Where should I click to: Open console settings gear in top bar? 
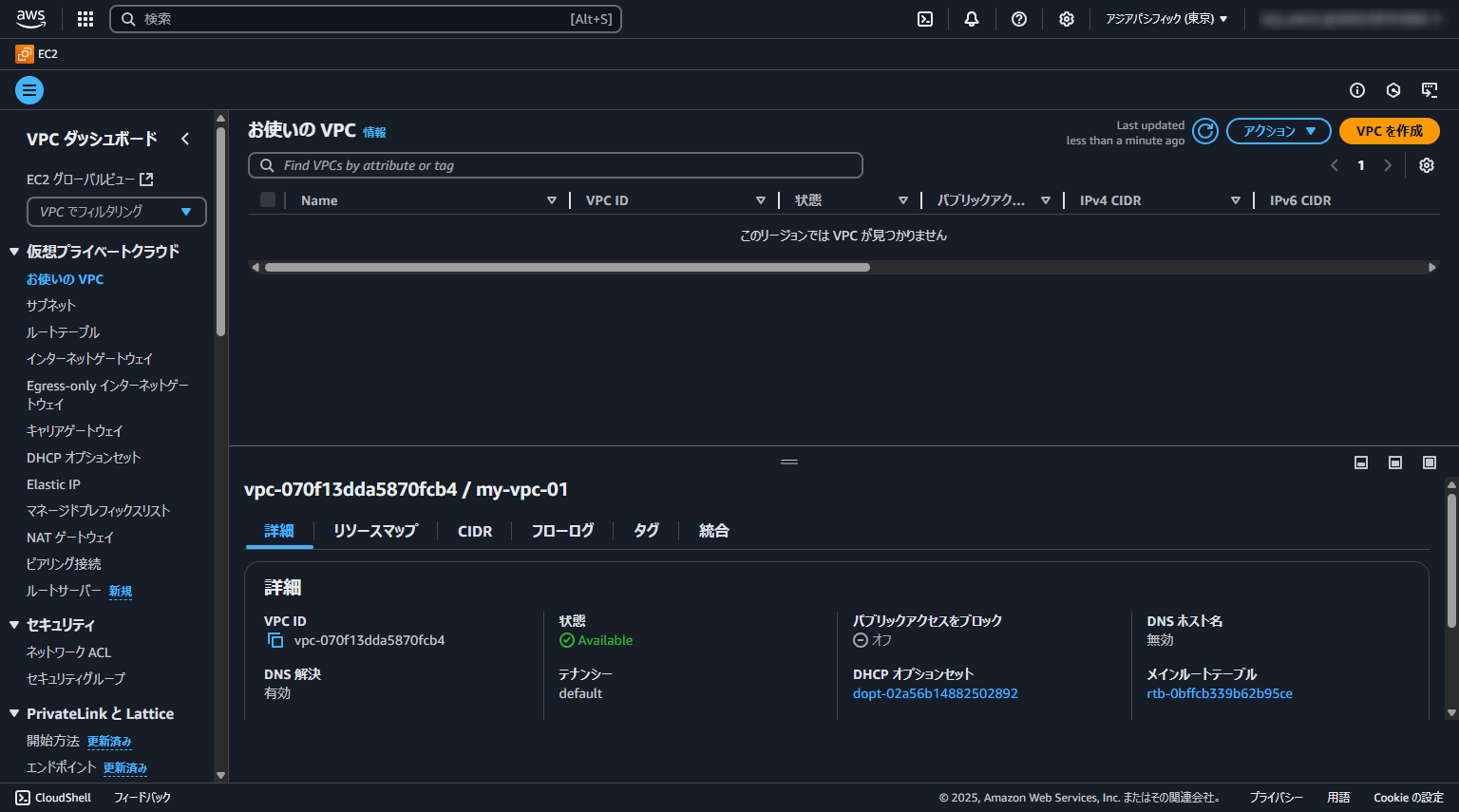click(x=1067, y=19)
